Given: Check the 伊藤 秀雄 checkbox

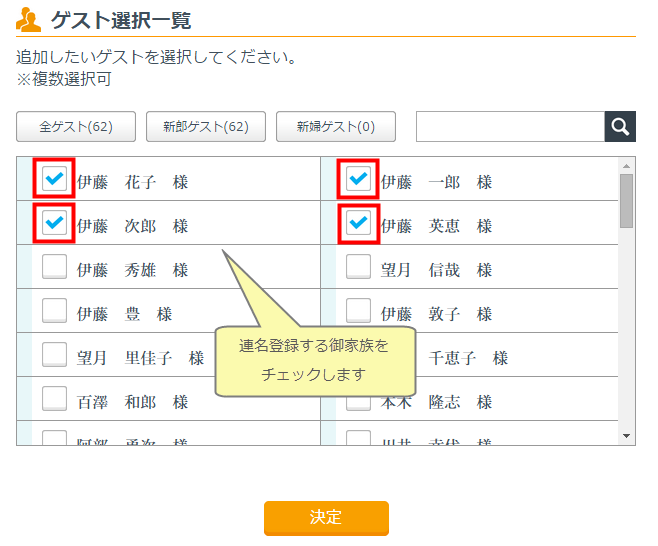Looking at the screenshot, I should point(55,267).
